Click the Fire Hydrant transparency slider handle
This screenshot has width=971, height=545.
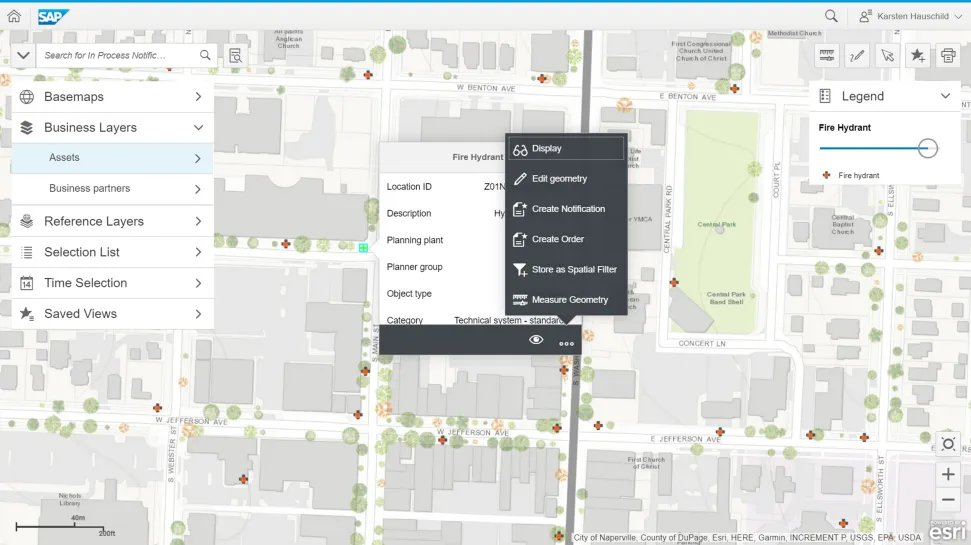click(928, 148)
